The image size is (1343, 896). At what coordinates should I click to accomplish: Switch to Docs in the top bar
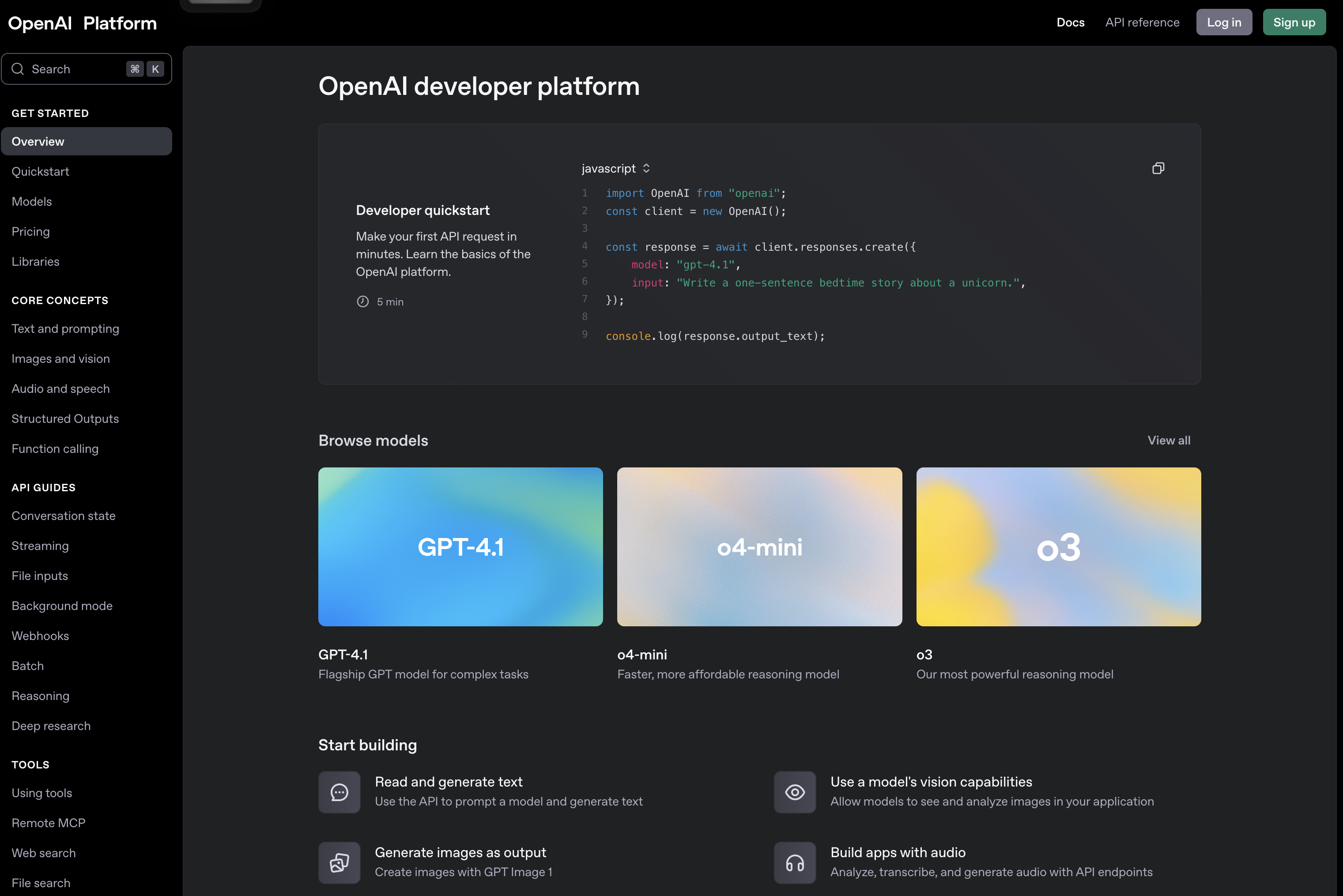tap(1070, 22)
